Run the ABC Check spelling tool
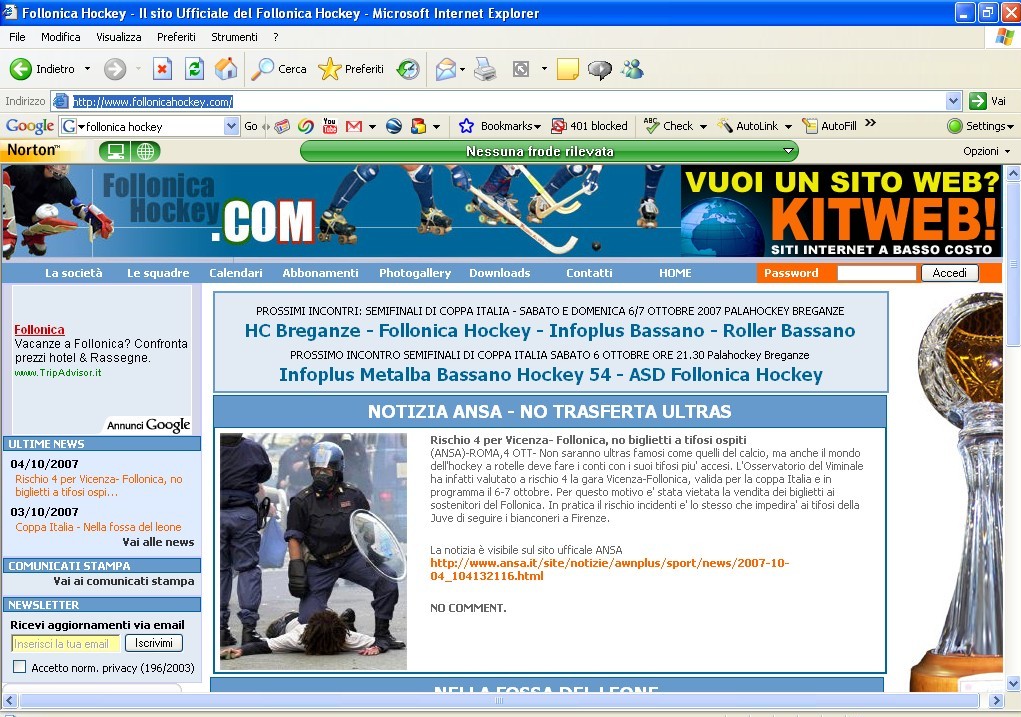This screenshot has height=717, width=1021. pos(669,126)
